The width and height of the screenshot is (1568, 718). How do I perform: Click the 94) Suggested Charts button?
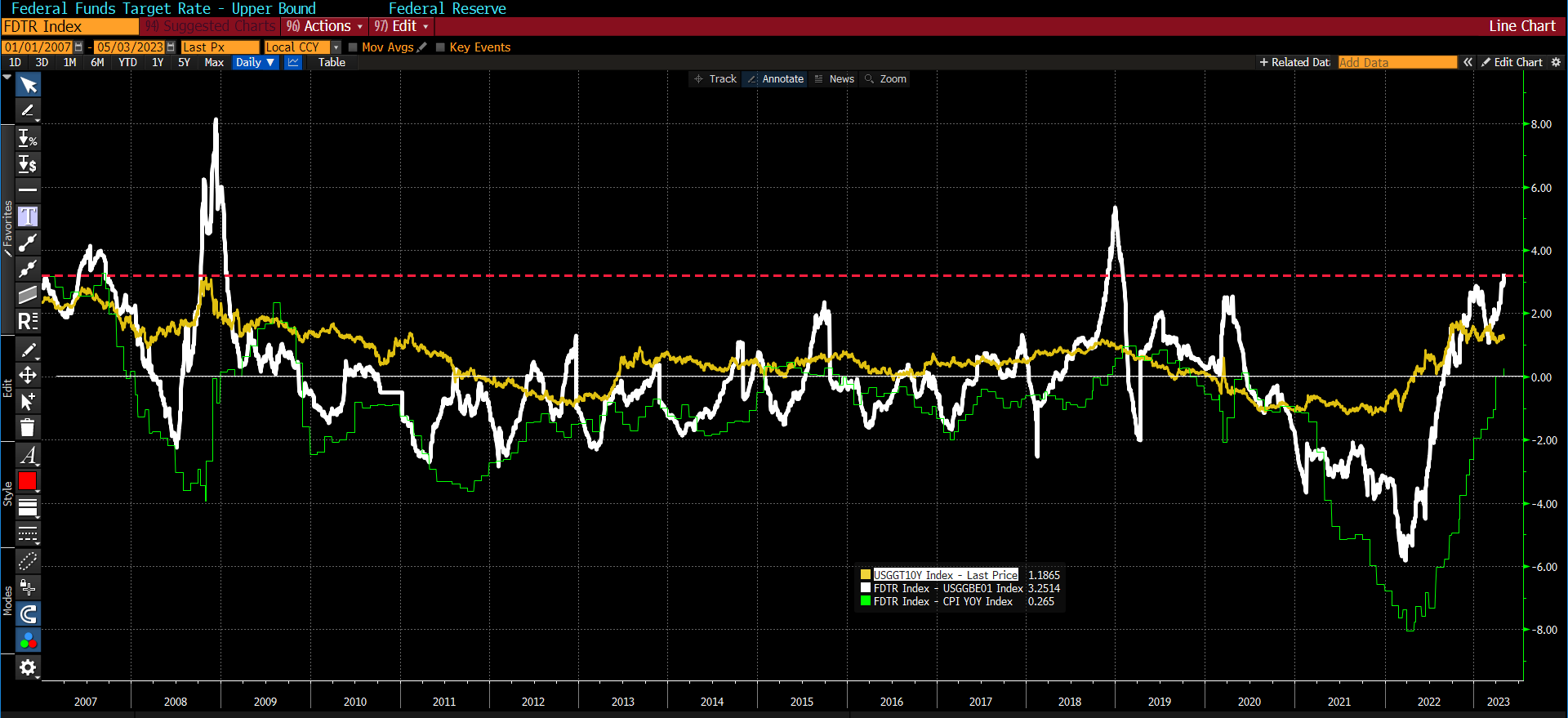[211, 26]
